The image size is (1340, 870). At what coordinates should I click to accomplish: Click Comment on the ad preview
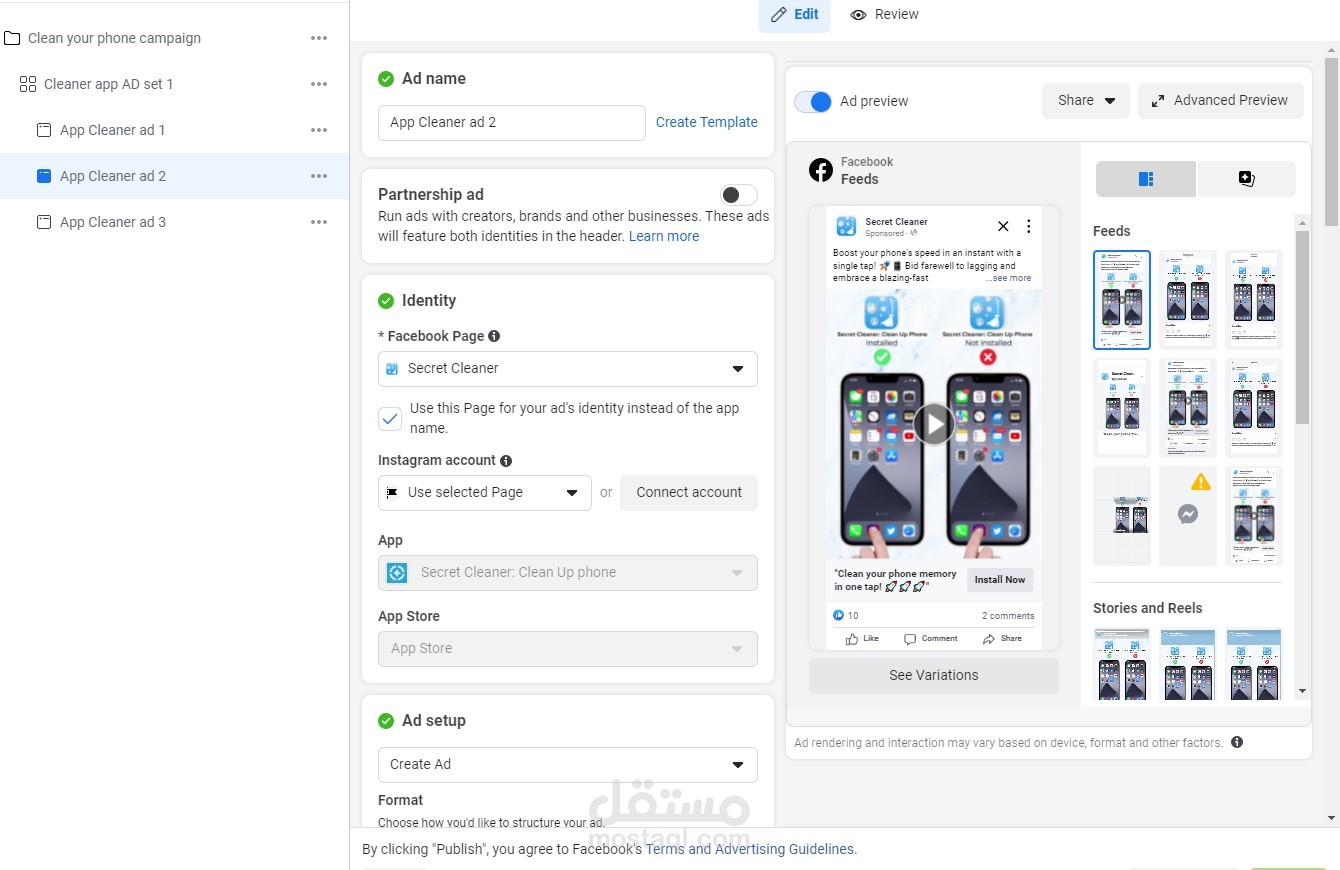tap(930, 638)
